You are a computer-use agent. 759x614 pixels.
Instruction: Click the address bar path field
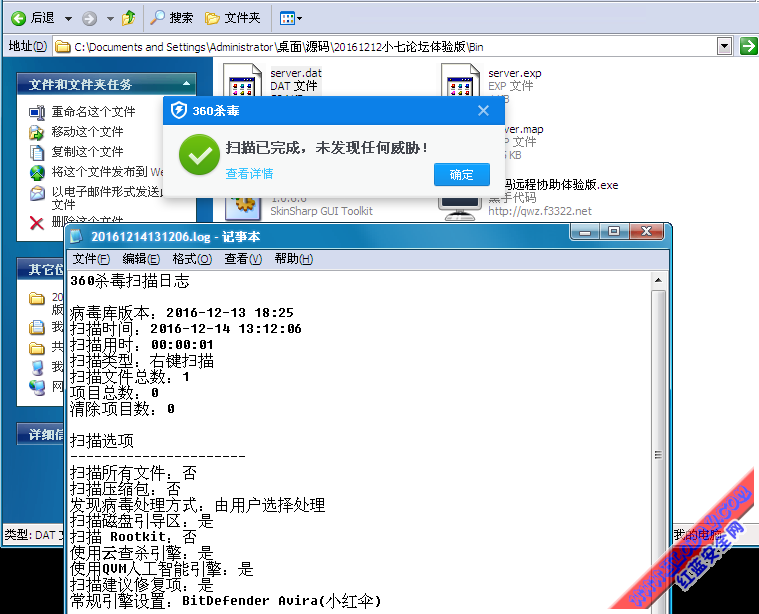coord(384,47)
